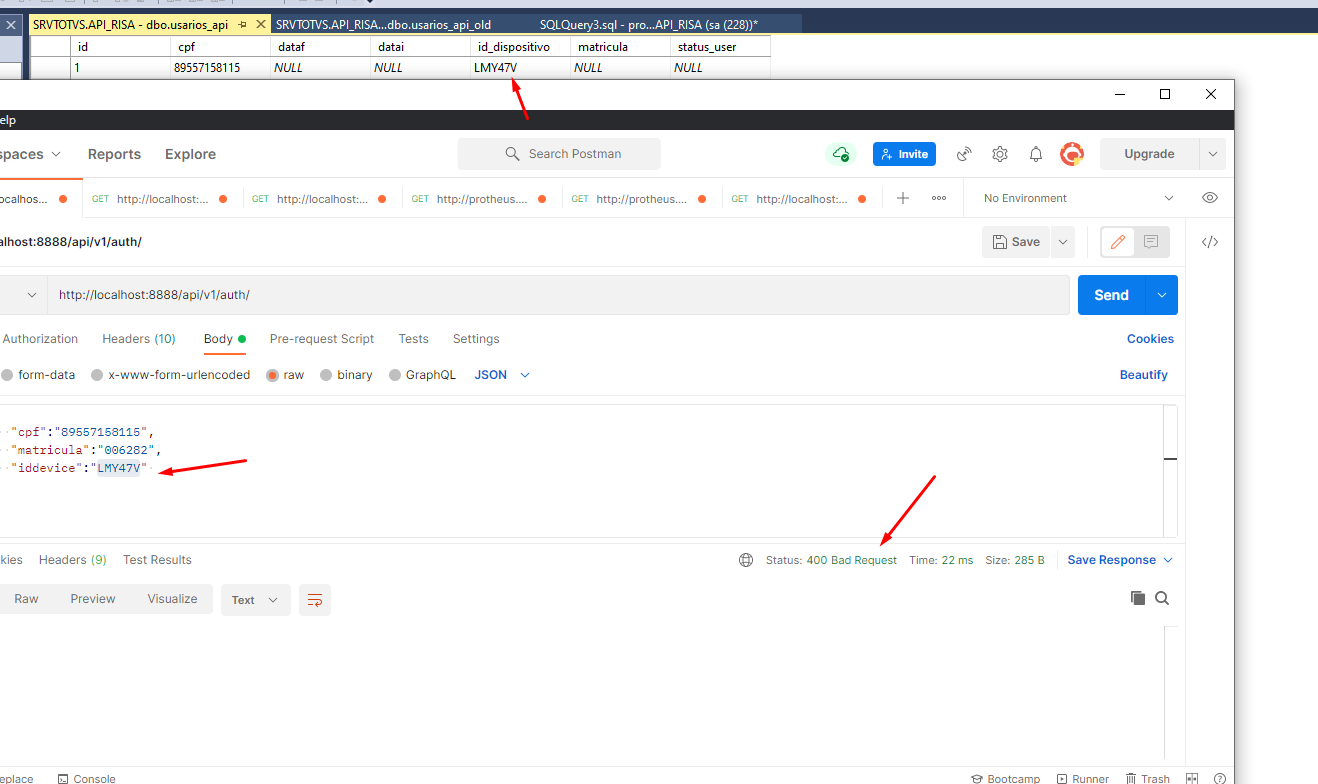
Task: Switch to request Headers (10) tab
Action: click(139, 339)
